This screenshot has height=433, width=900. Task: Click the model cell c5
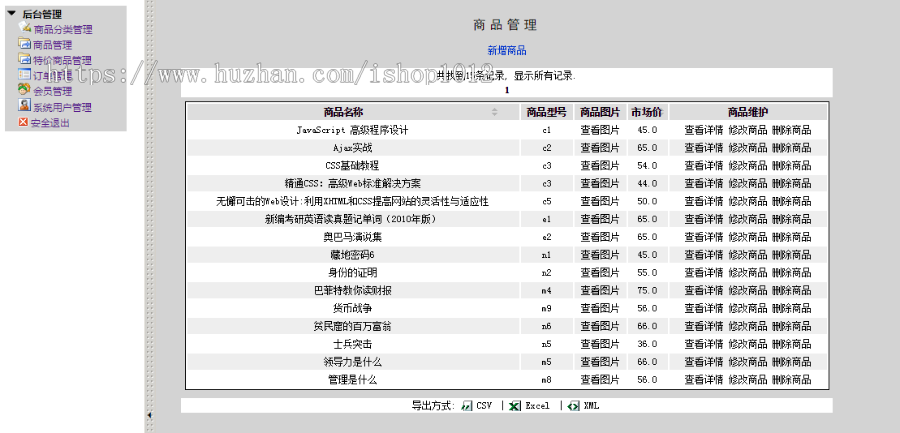546,202
